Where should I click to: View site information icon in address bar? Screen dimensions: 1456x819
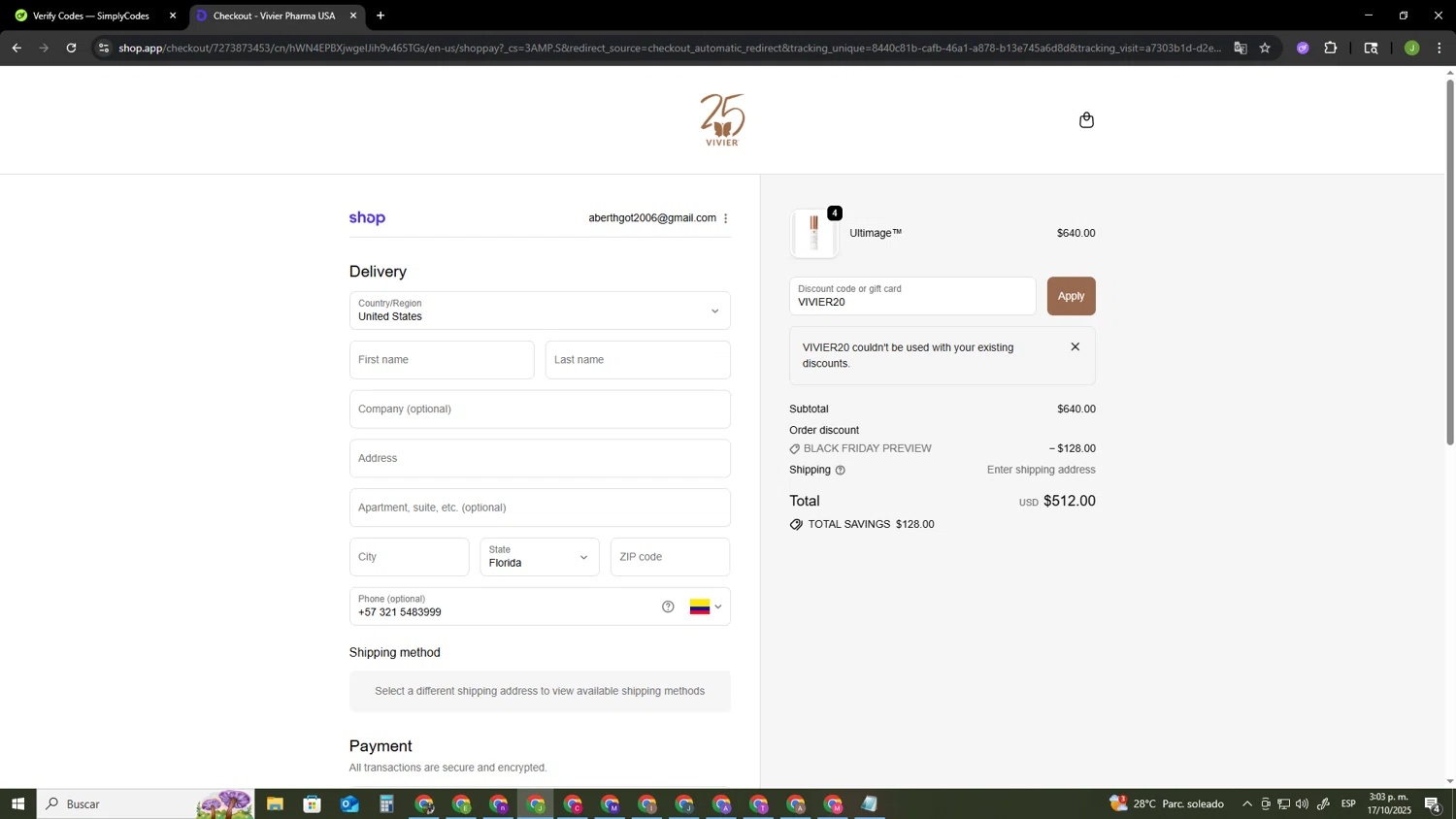pos(104,48)
